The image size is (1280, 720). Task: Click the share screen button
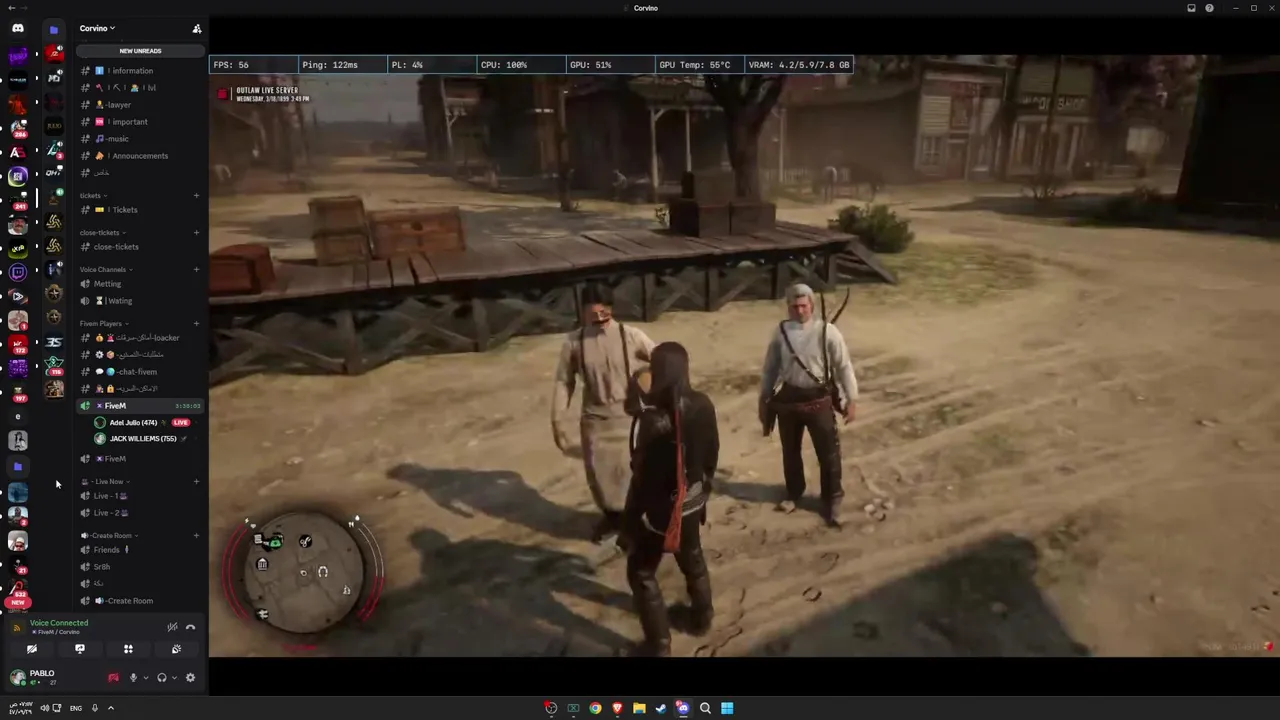pos(80,650)
